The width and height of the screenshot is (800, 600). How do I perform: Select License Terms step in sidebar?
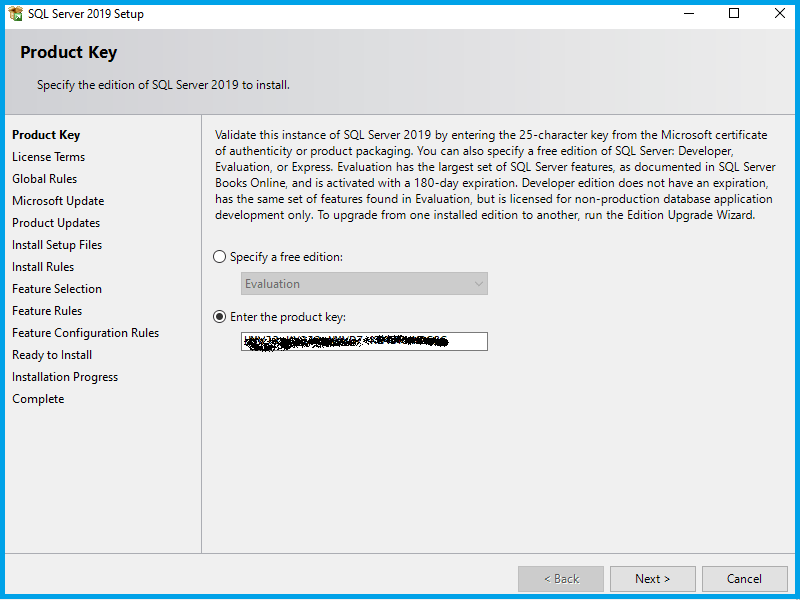(48, 157)
